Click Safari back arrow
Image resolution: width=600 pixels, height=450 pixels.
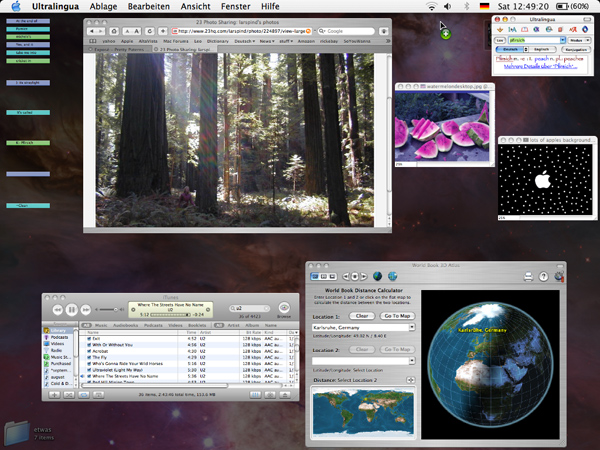[x=91, y=31]
